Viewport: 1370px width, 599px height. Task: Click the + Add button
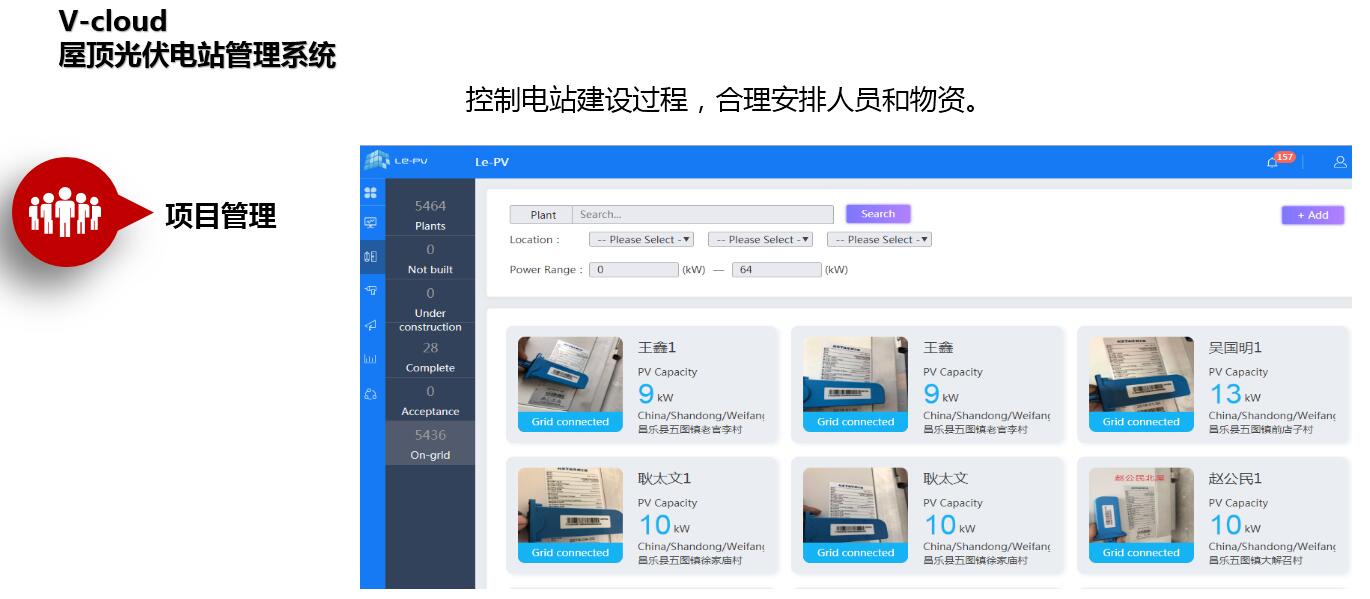point(1312,215)
